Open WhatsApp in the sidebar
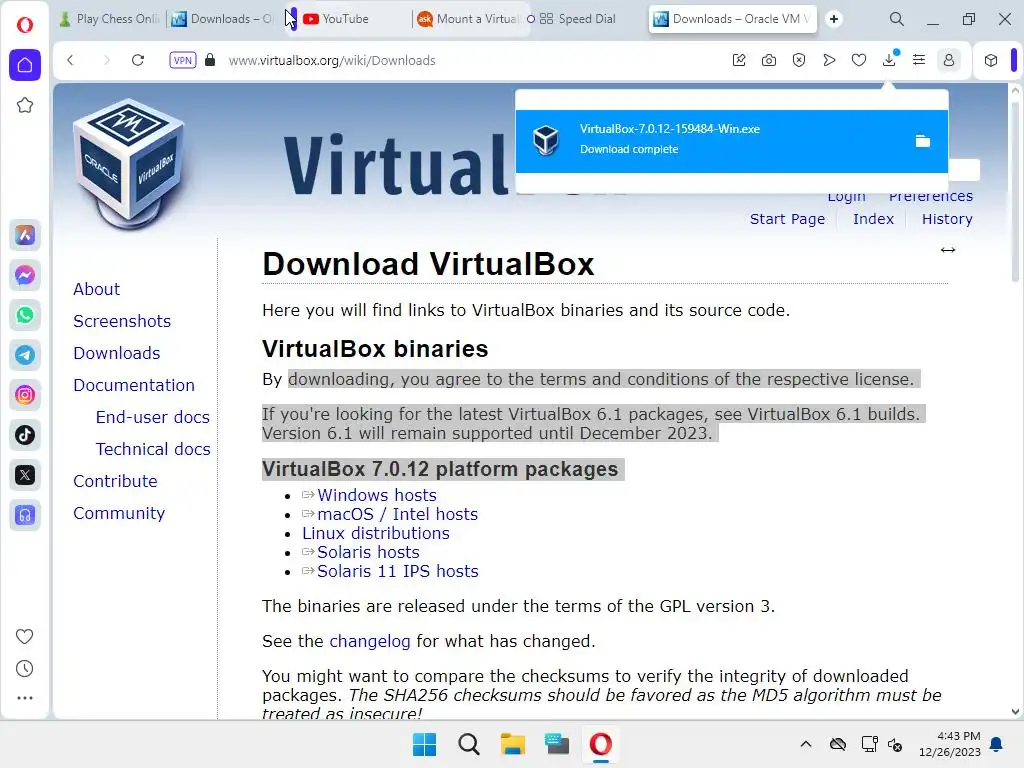Image resolution: width=1024 pixels, height=768 pixels. (25, 315)
